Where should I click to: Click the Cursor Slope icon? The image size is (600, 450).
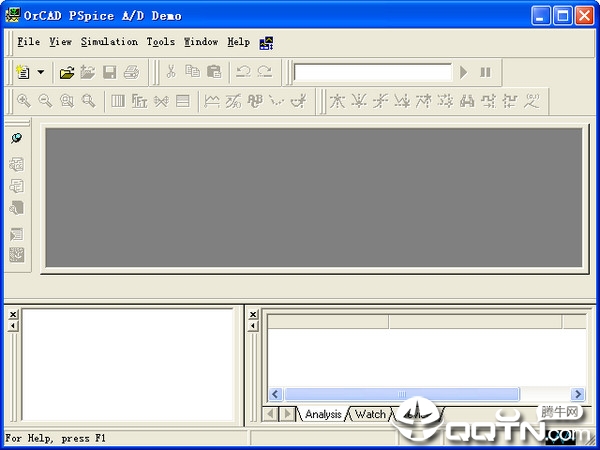click(380, 101)
